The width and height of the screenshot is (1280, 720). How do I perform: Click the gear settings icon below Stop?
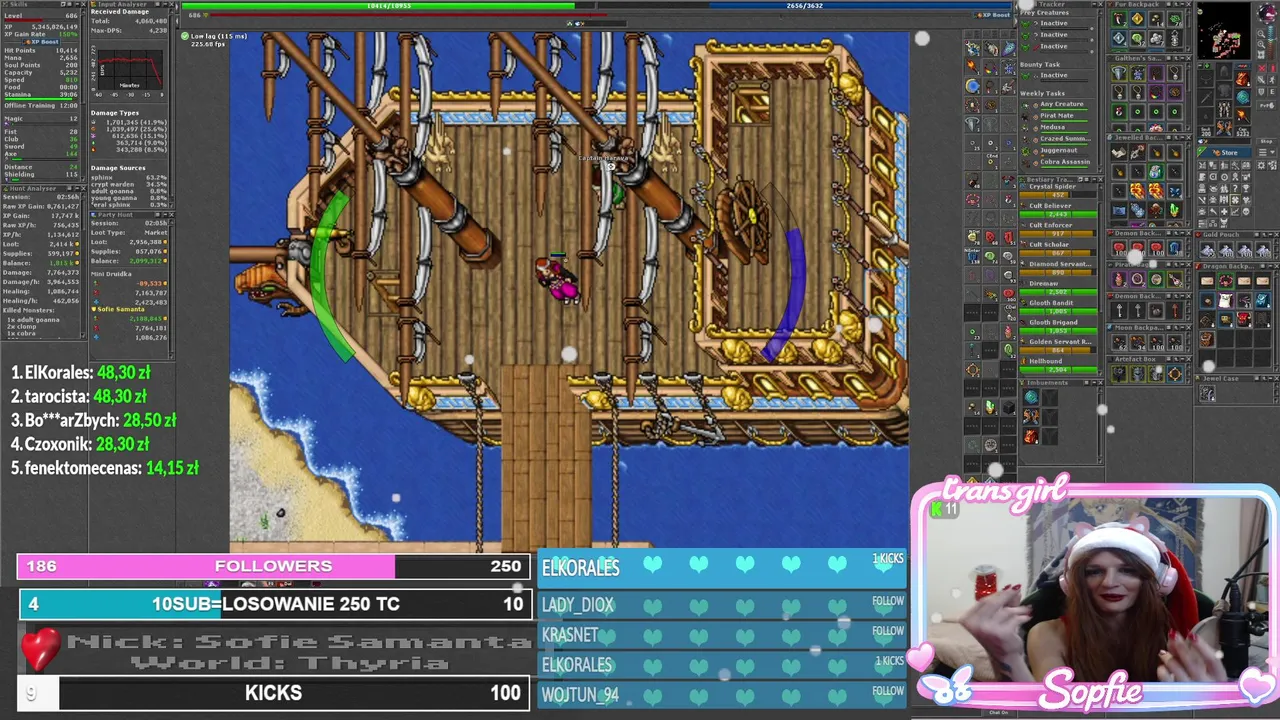pos(1261,166)
